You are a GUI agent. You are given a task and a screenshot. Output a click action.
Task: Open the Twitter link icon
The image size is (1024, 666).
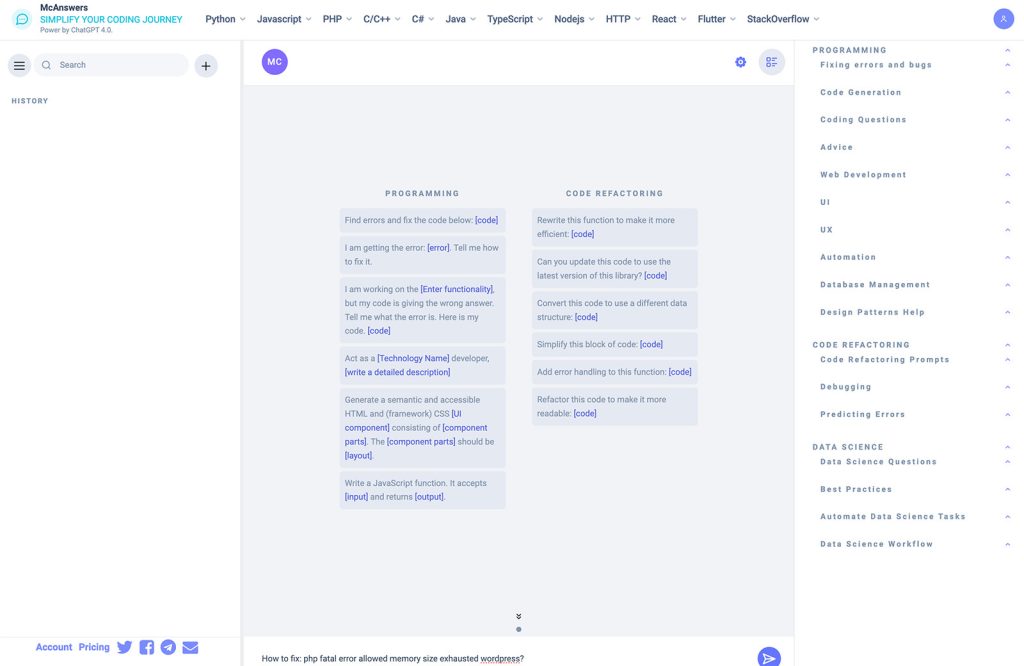tap(124, 647)
